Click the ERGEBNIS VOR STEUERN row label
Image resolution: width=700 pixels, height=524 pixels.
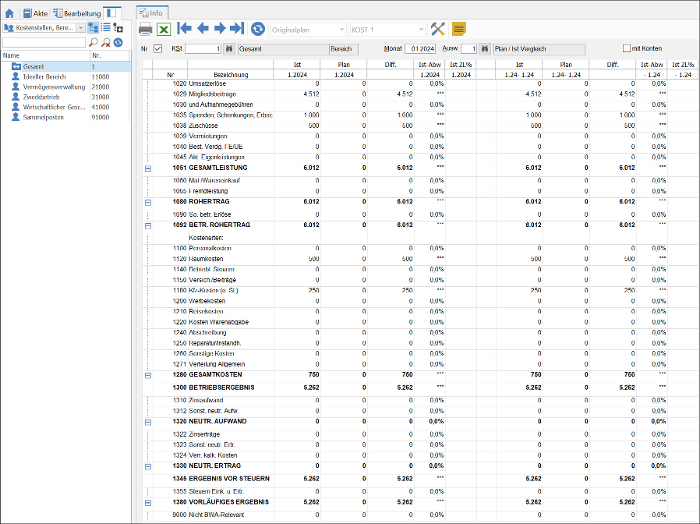point(229,478)
